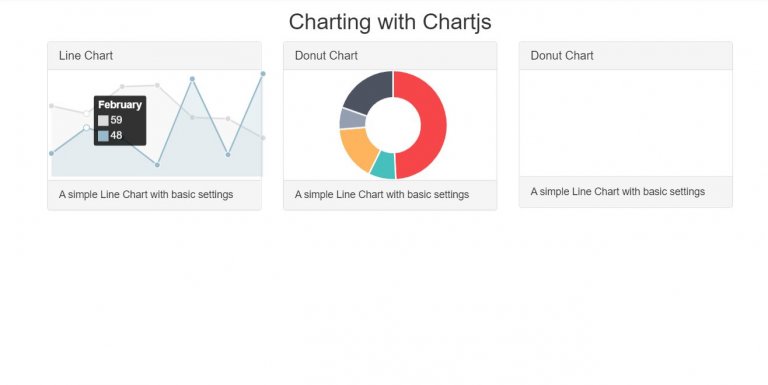Click the blue swatch beside 48
Viewport: 768px width, 385px height.
click(103, 136)
